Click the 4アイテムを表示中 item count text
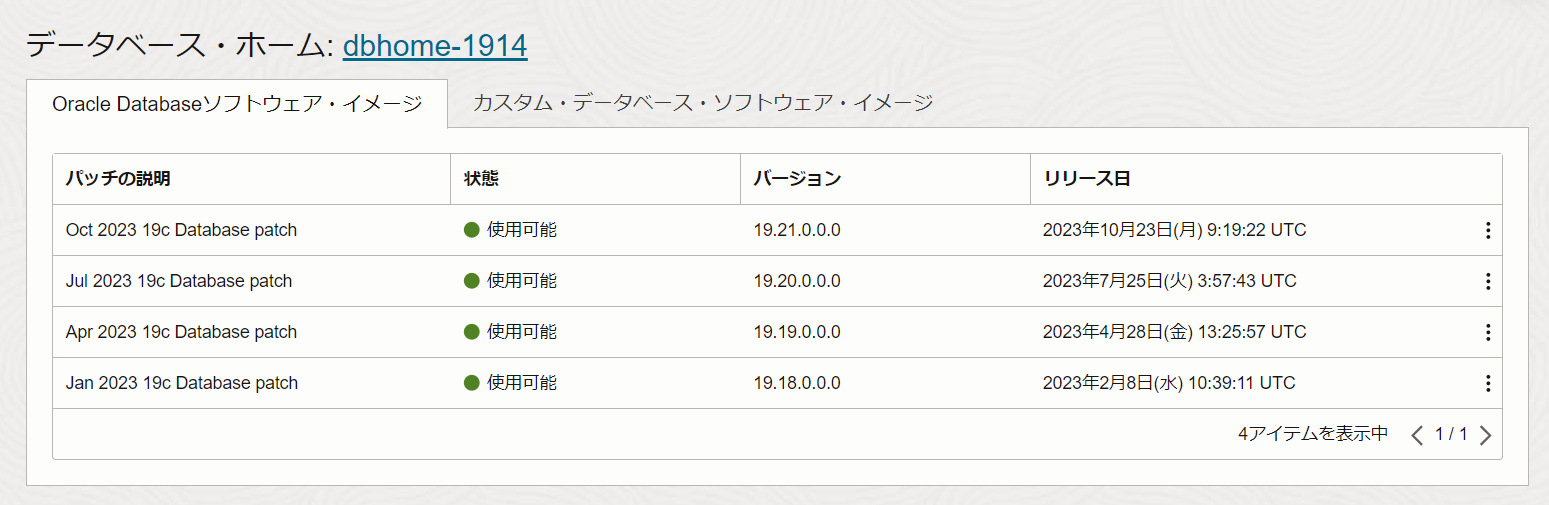The image size is (1549, 505). click(1312, 434)
